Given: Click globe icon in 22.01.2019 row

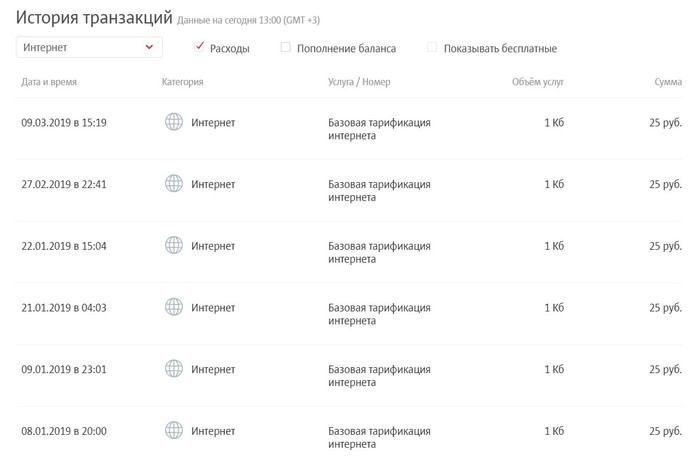Looking at the screenshot, I should point(174,245).
